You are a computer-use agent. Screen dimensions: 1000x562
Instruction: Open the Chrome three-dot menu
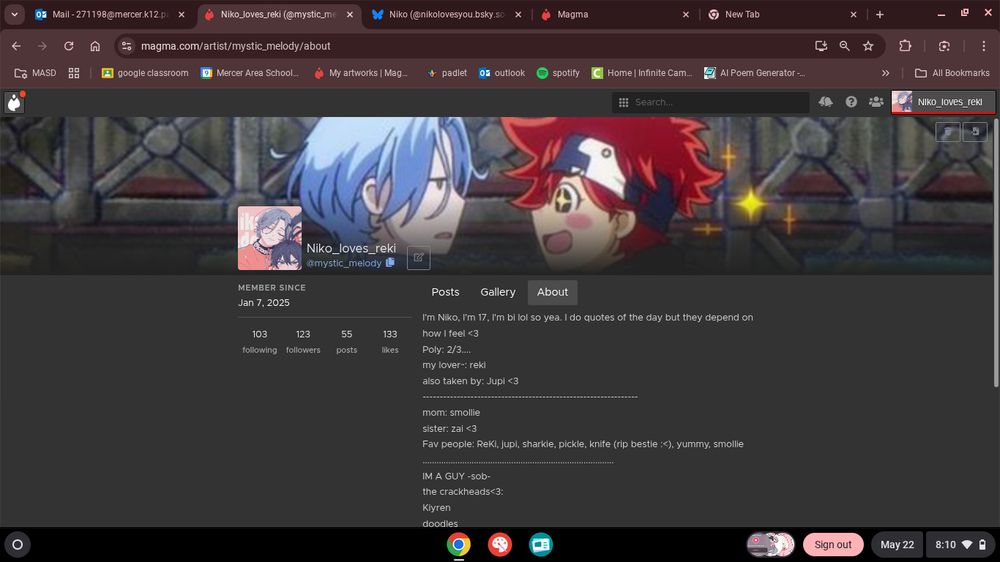point(983,46)
